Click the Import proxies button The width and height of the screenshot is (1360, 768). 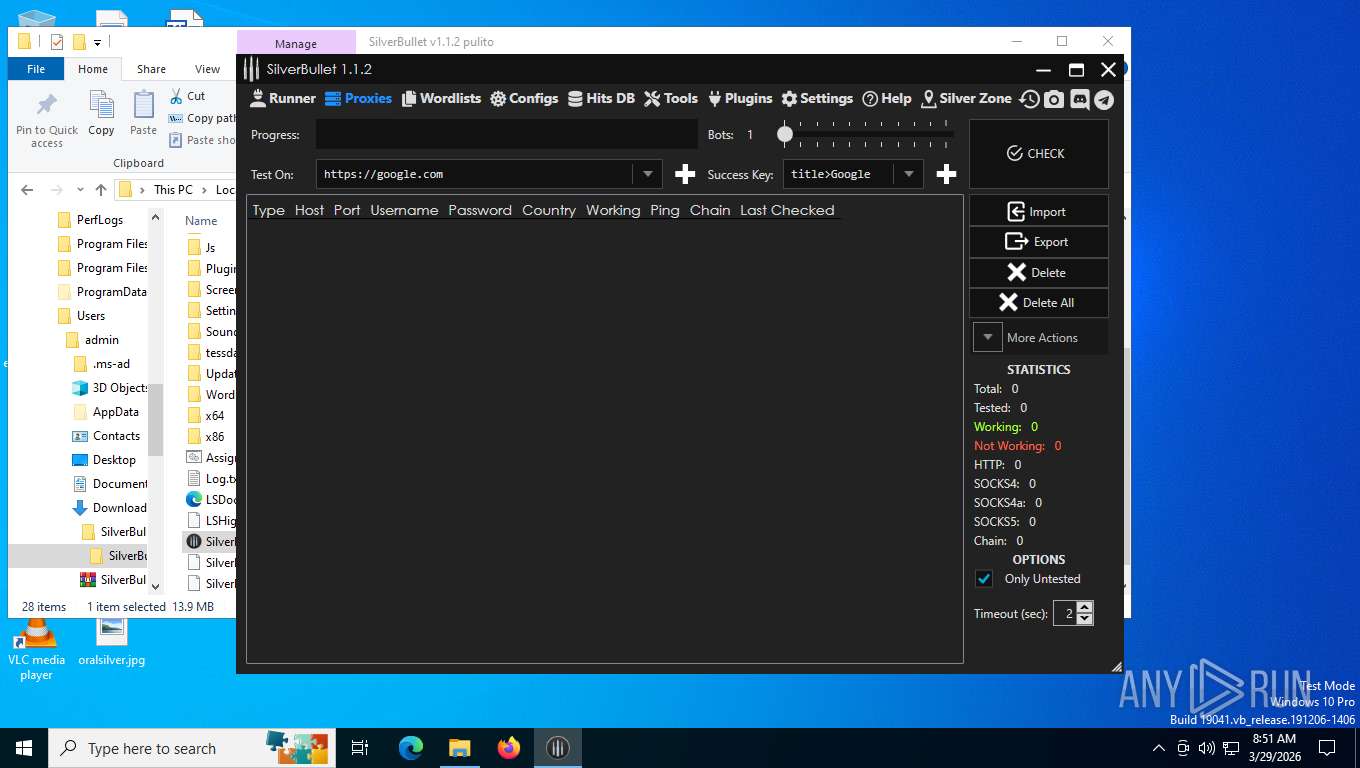1038,211
